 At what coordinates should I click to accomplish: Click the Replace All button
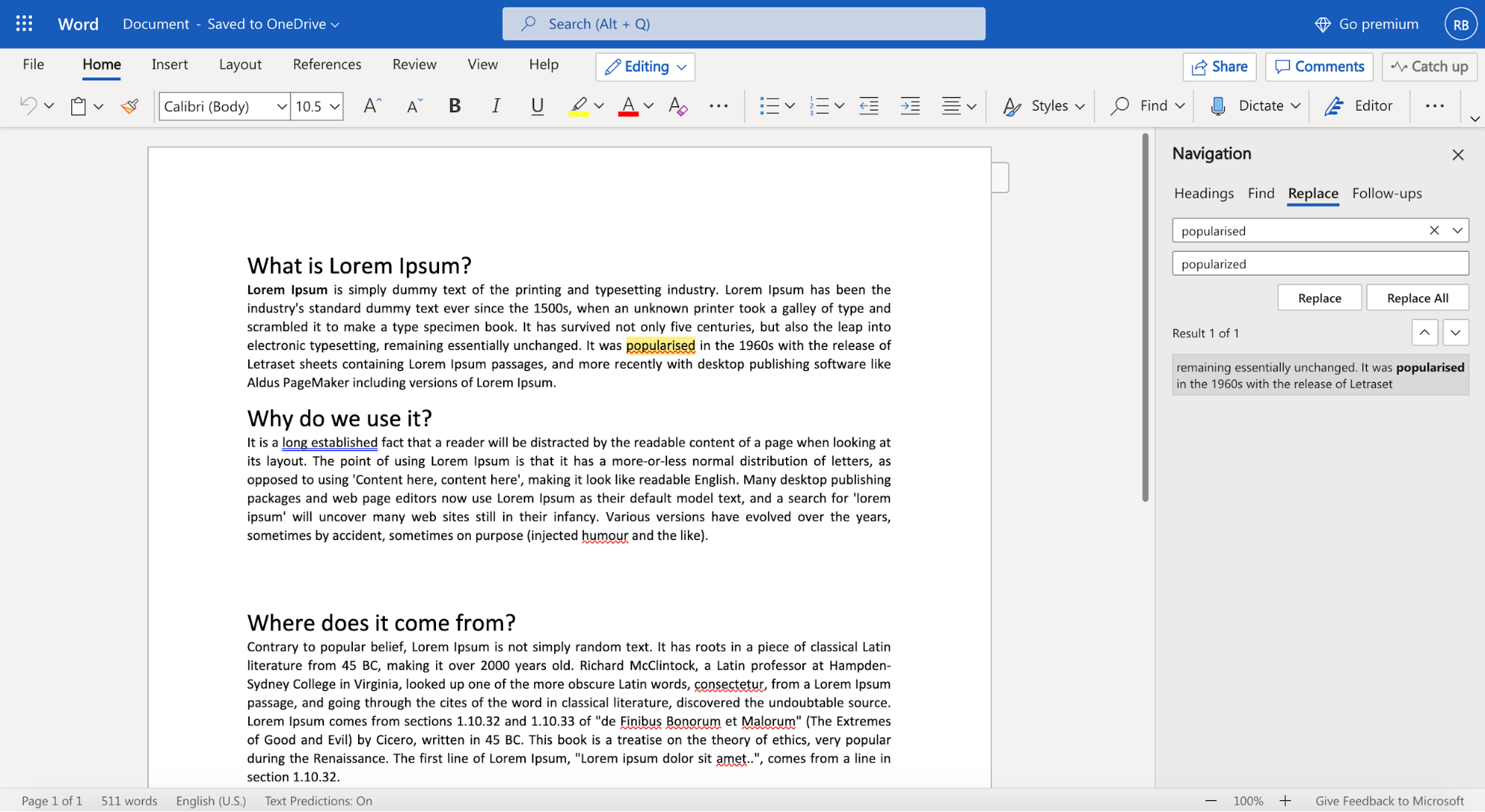click(x=1417, y=297)
